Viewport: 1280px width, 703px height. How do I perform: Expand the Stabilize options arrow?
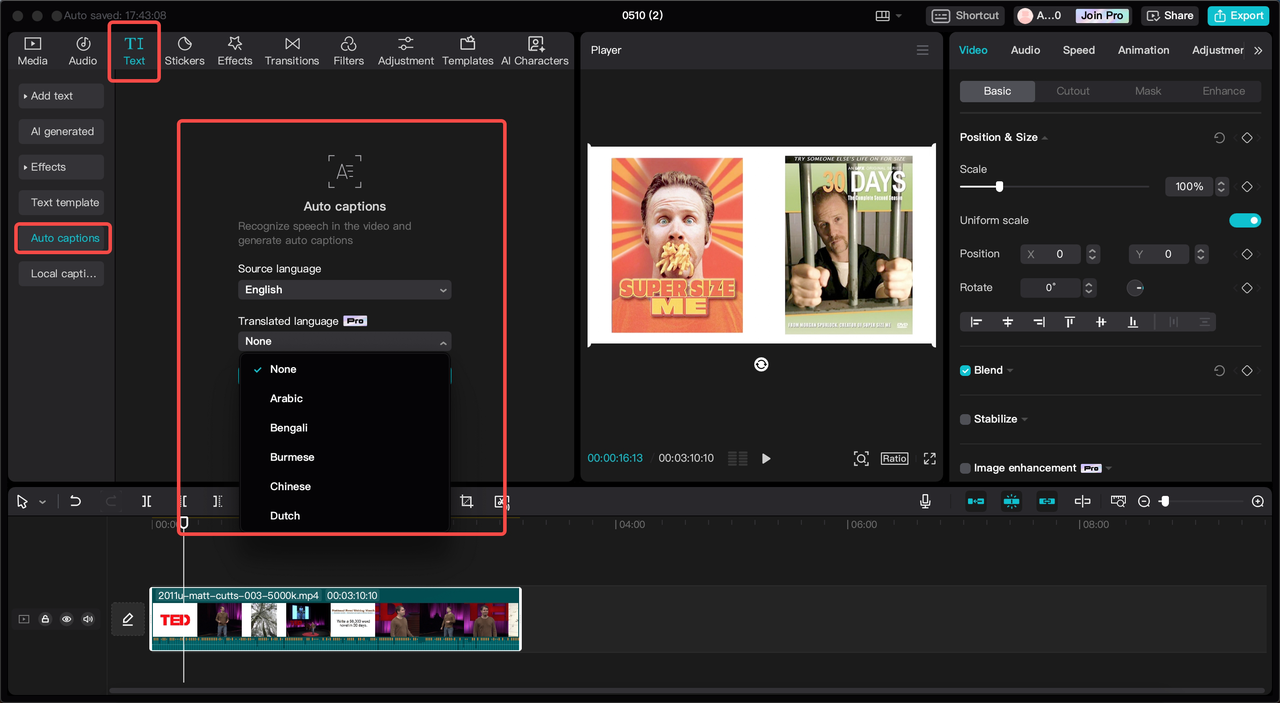coord(1025,419)
